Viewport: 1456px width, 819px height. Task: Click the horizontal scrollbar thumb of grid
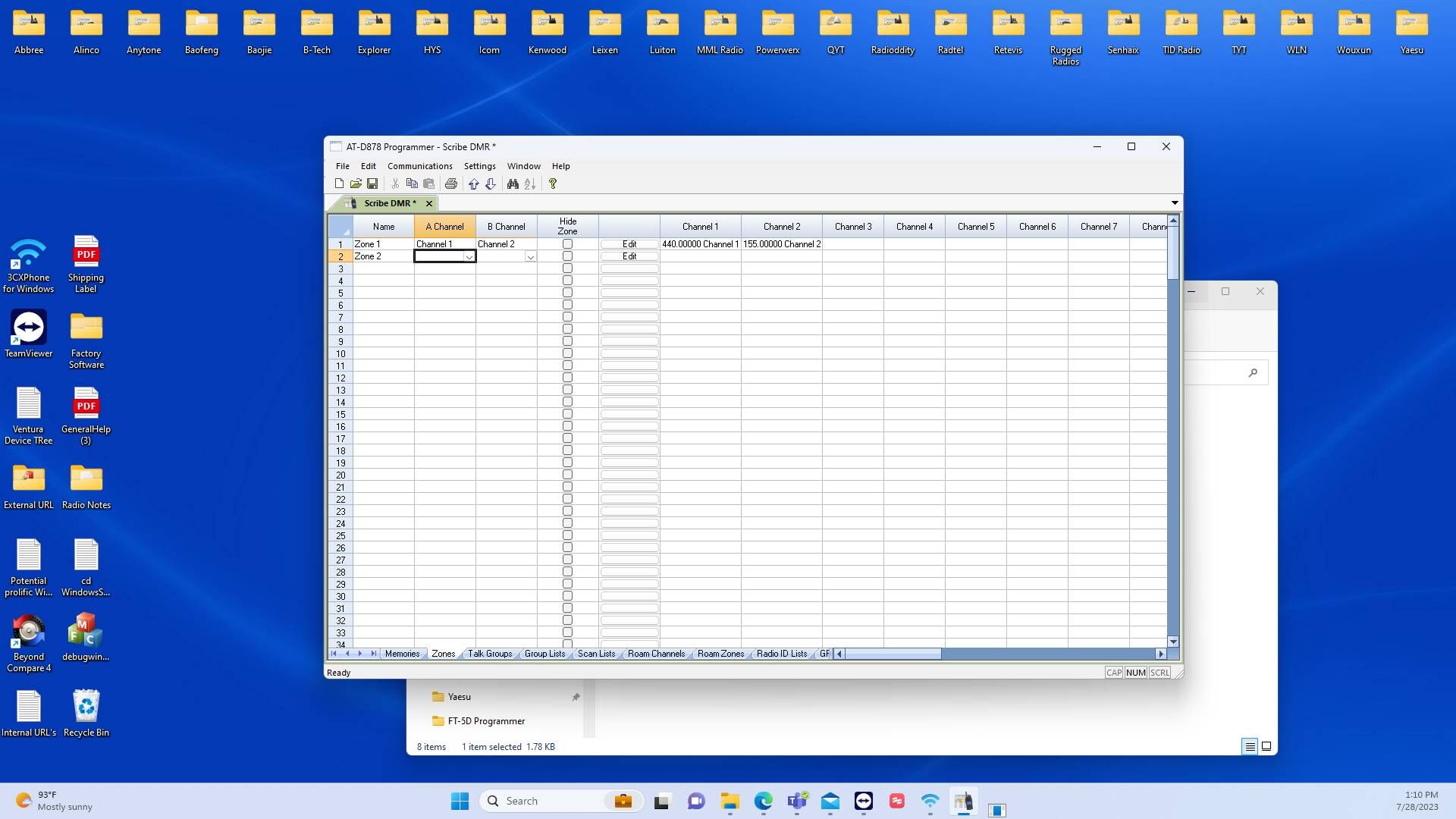tap(893, 654)
